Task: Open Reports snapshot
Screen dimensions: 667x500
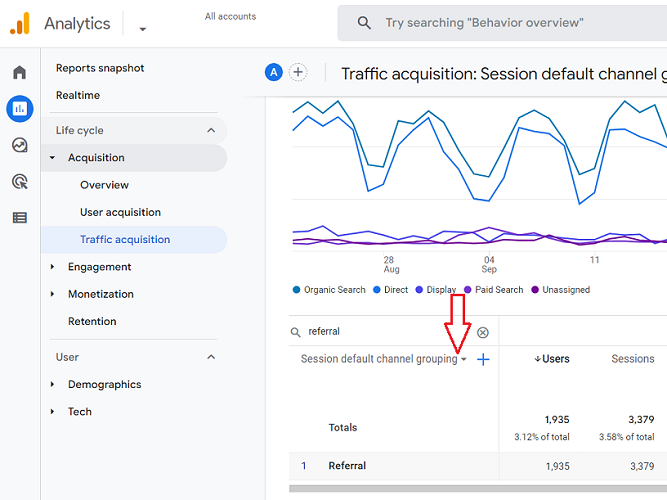Action: click(x=100, y=68)
